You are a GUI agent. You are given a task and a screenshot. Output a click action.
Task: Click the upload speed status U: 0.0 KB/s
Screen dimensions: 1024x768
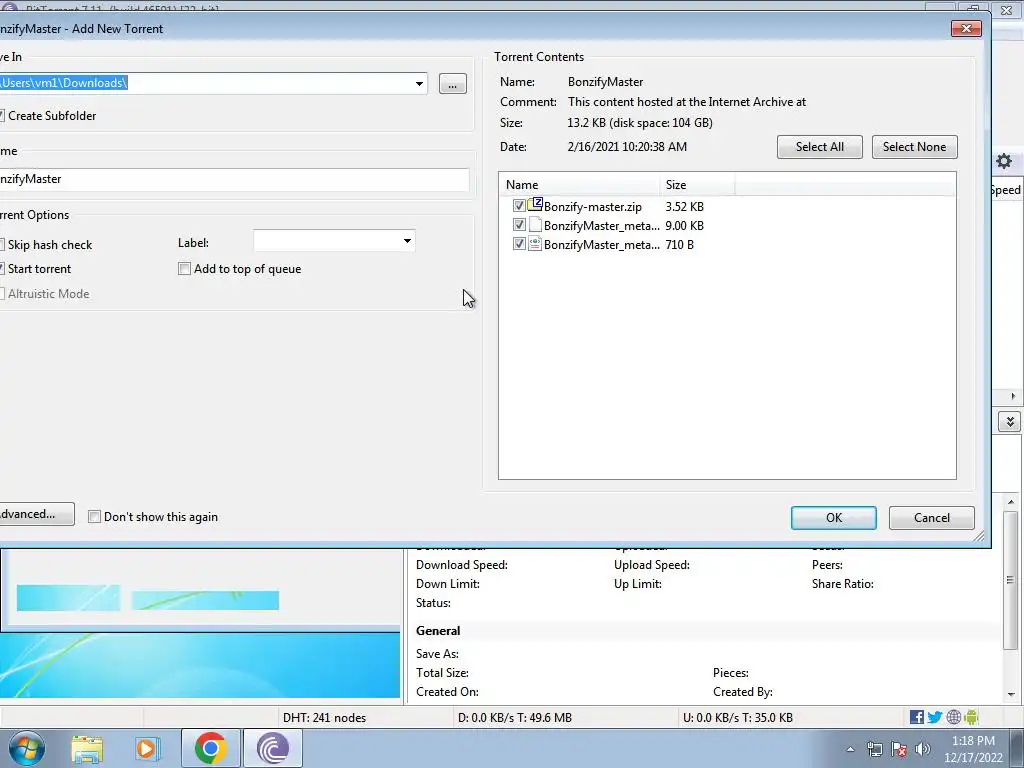[x=738, y=718]
